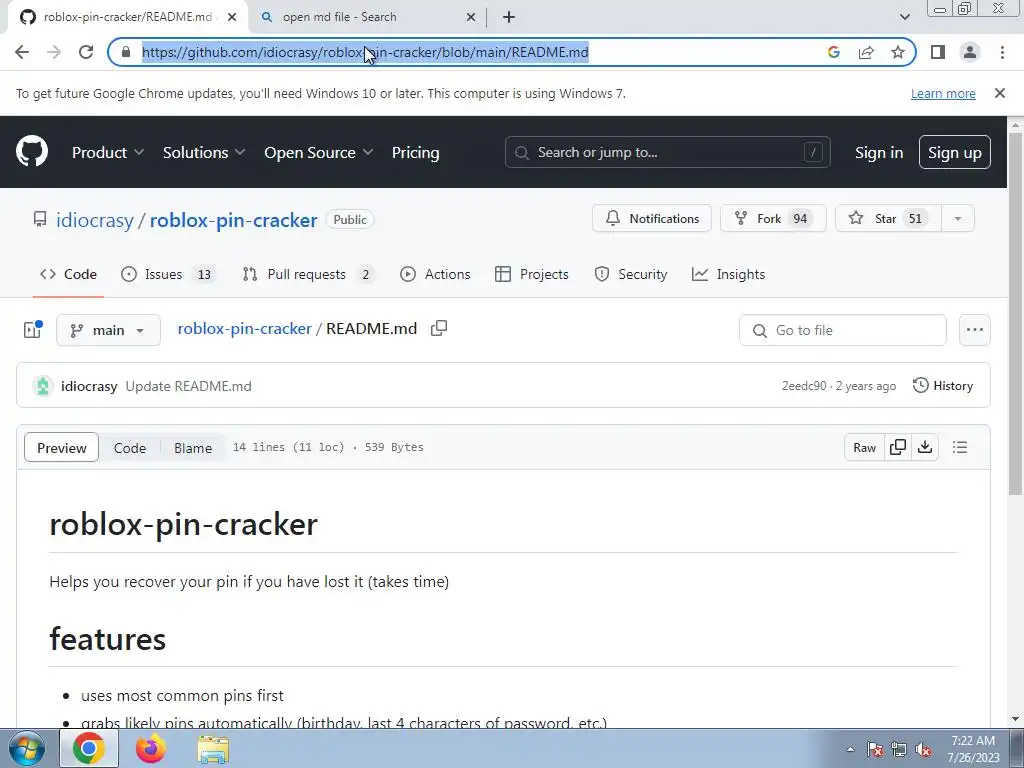Click the copy raw file icon

pyautogui.click(x=898, y=447)
